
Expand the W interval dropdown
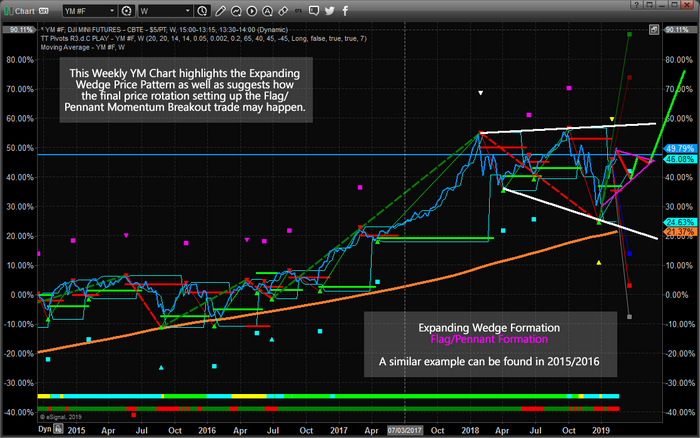pos(188,11)
